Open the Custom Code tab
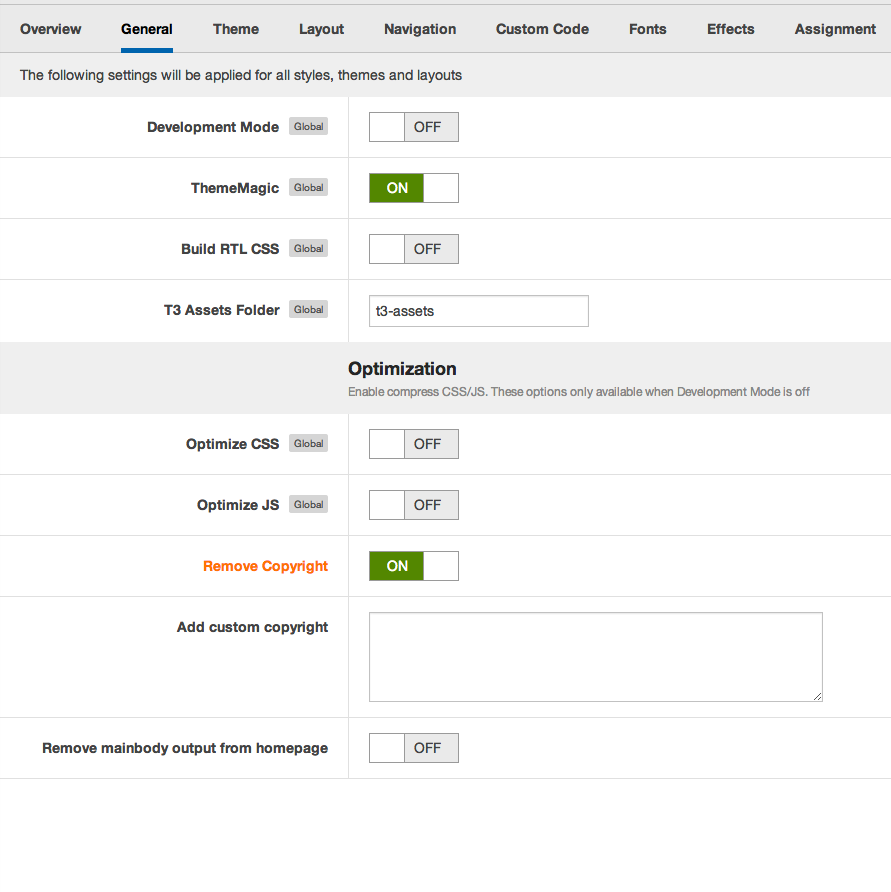 coord(542,29)
